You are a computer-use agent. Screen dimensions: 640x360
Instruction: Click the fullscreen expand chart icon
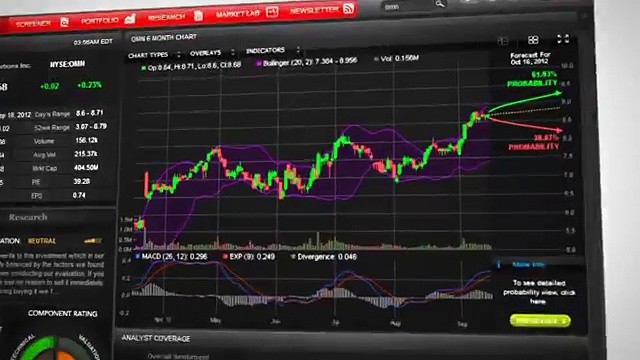pos(563,39)
